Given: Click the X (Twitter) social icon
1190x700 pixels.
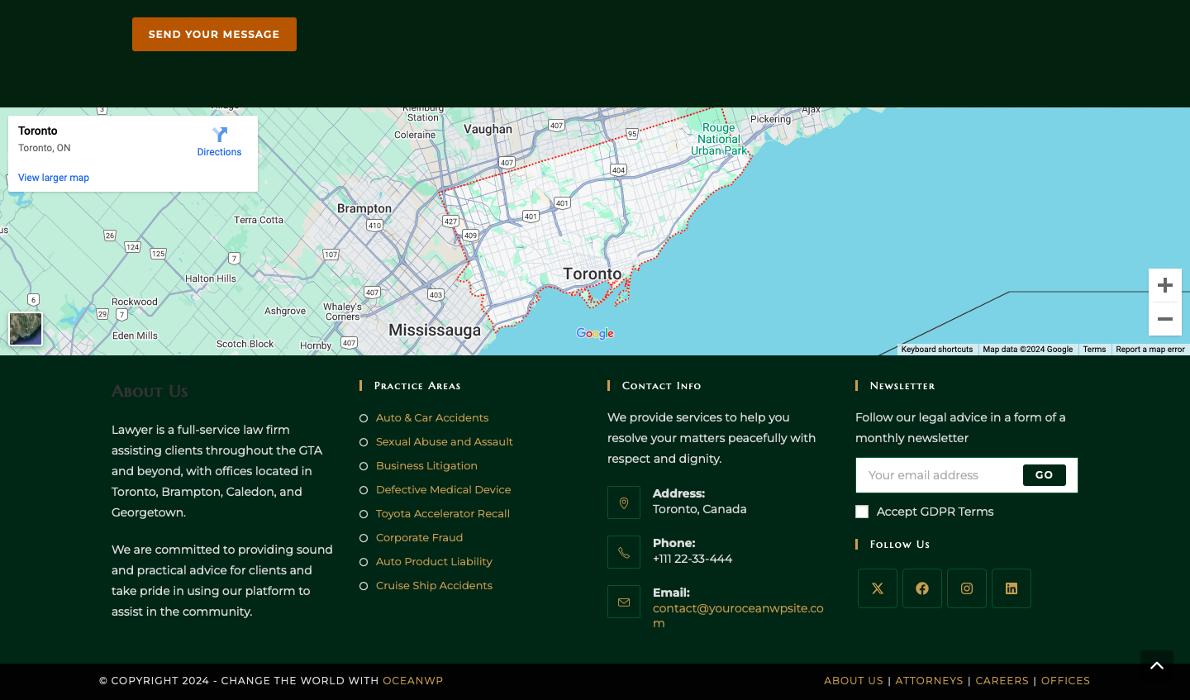Looking at the screenshot, I should 877,588.
